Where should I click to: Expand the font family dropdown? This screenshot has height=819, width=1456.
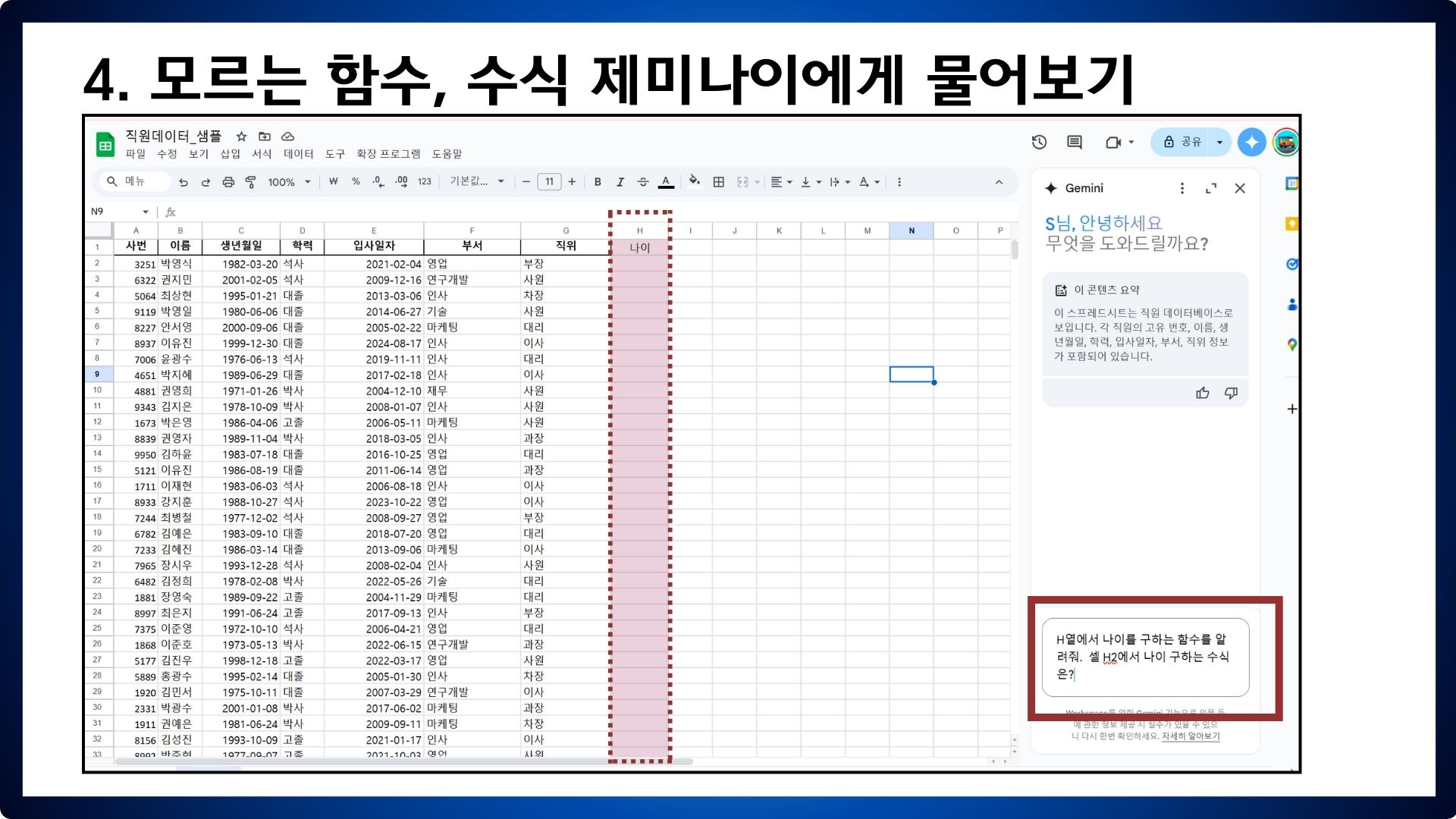pos(477,182)
